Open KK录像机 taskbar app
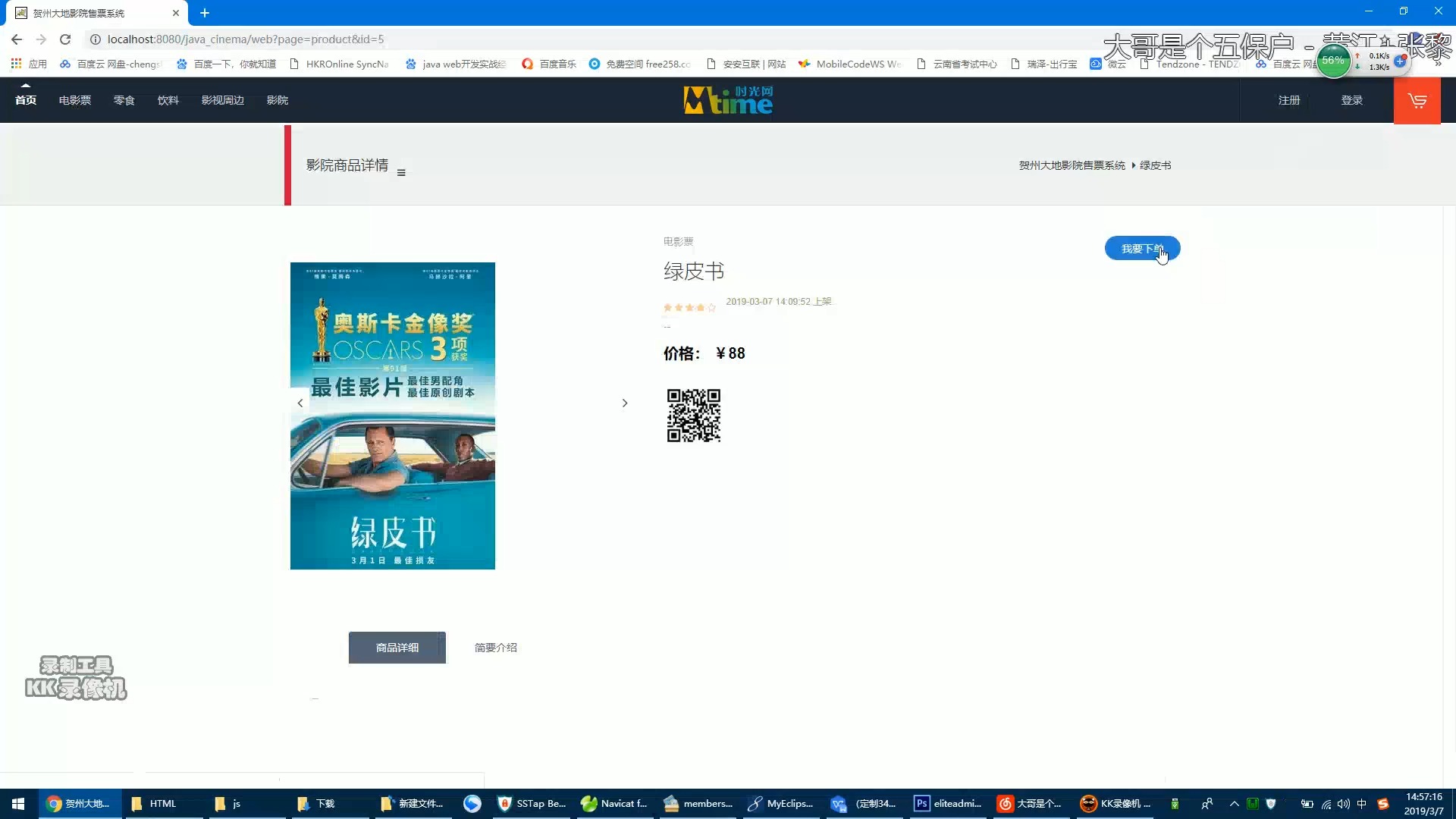Image resolution: width=1456 pixels, height=819 pixels. 1116,804
